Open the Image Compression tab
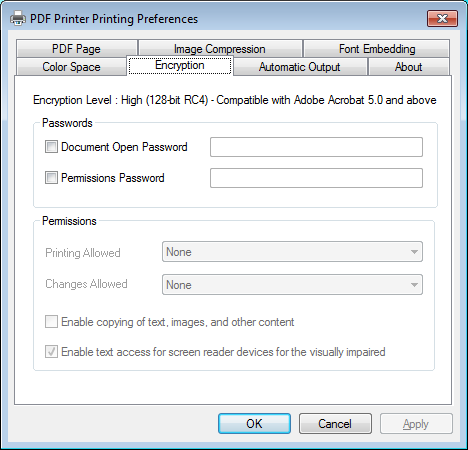The image size is (468, 450). click(220, 49)
